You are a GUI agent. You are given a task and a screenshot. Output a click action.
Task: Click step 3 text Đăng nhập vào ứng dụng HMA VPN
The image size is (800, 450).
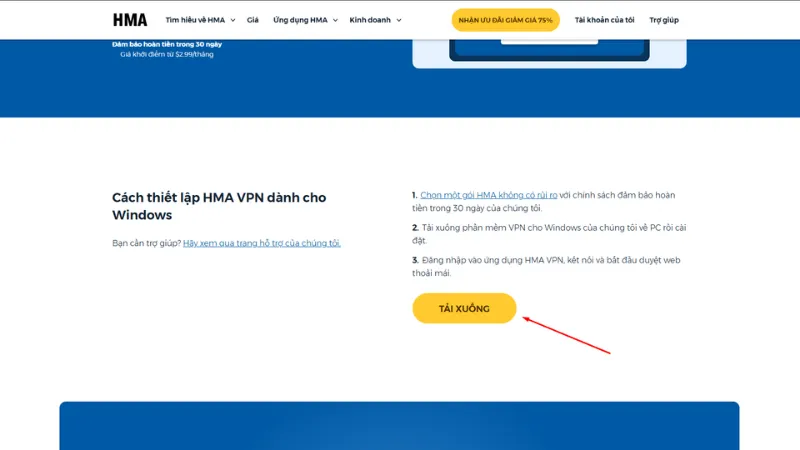546,266
